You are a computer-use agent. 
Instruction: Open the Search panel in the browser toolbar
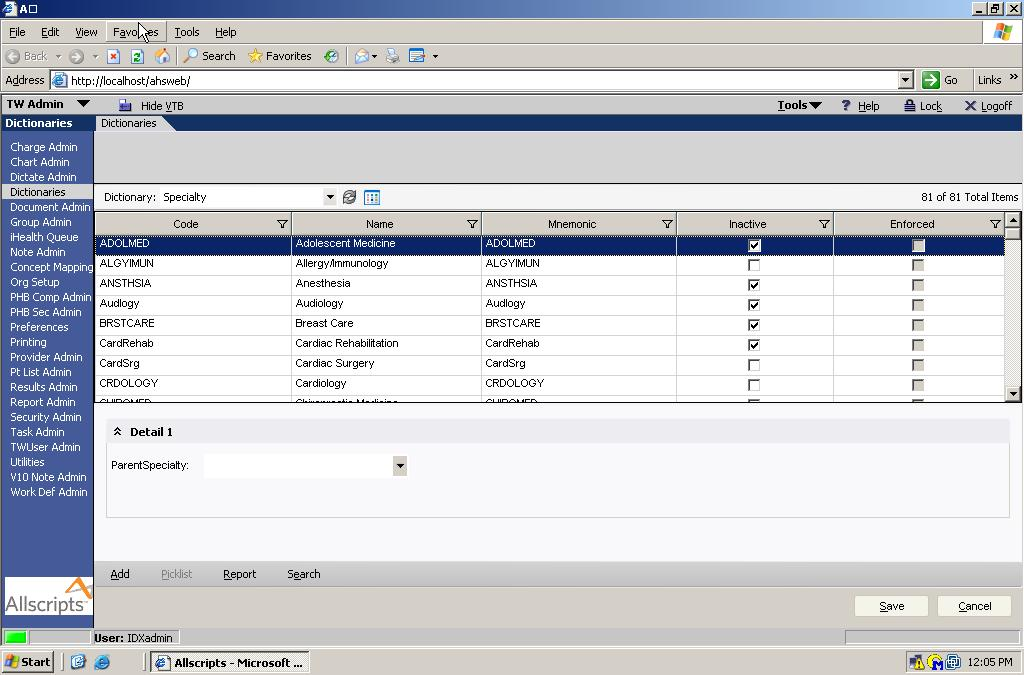pos(208,56)
